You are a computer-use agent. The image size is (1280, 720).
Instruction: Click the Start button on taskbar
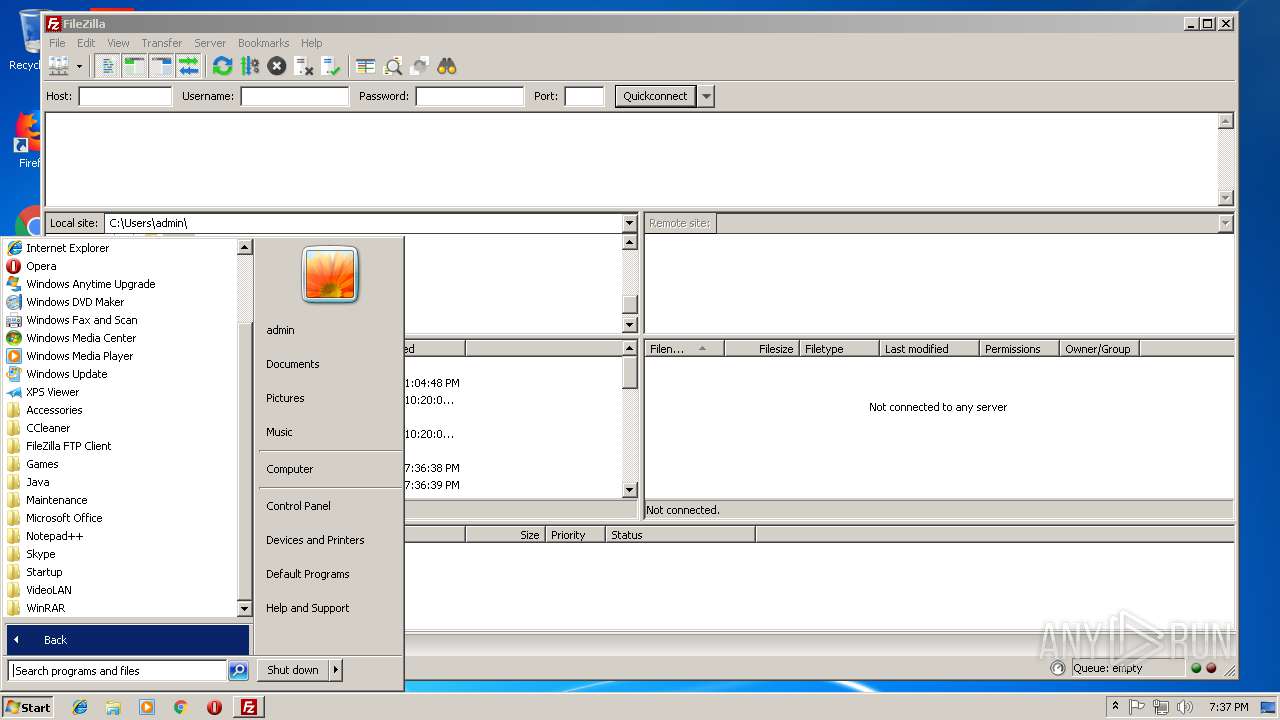[28, 707]
